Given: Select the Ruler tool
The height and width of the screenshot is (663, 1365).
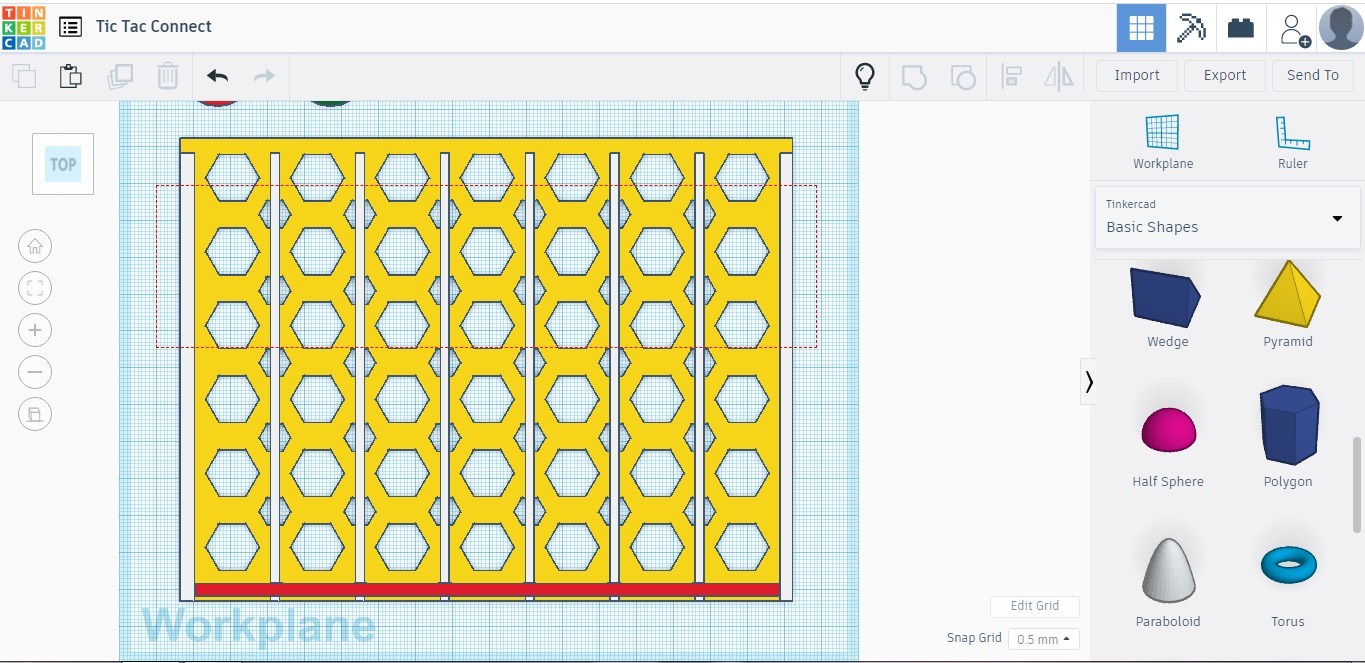Looking at the screenshot, I should pos(1292,140).
